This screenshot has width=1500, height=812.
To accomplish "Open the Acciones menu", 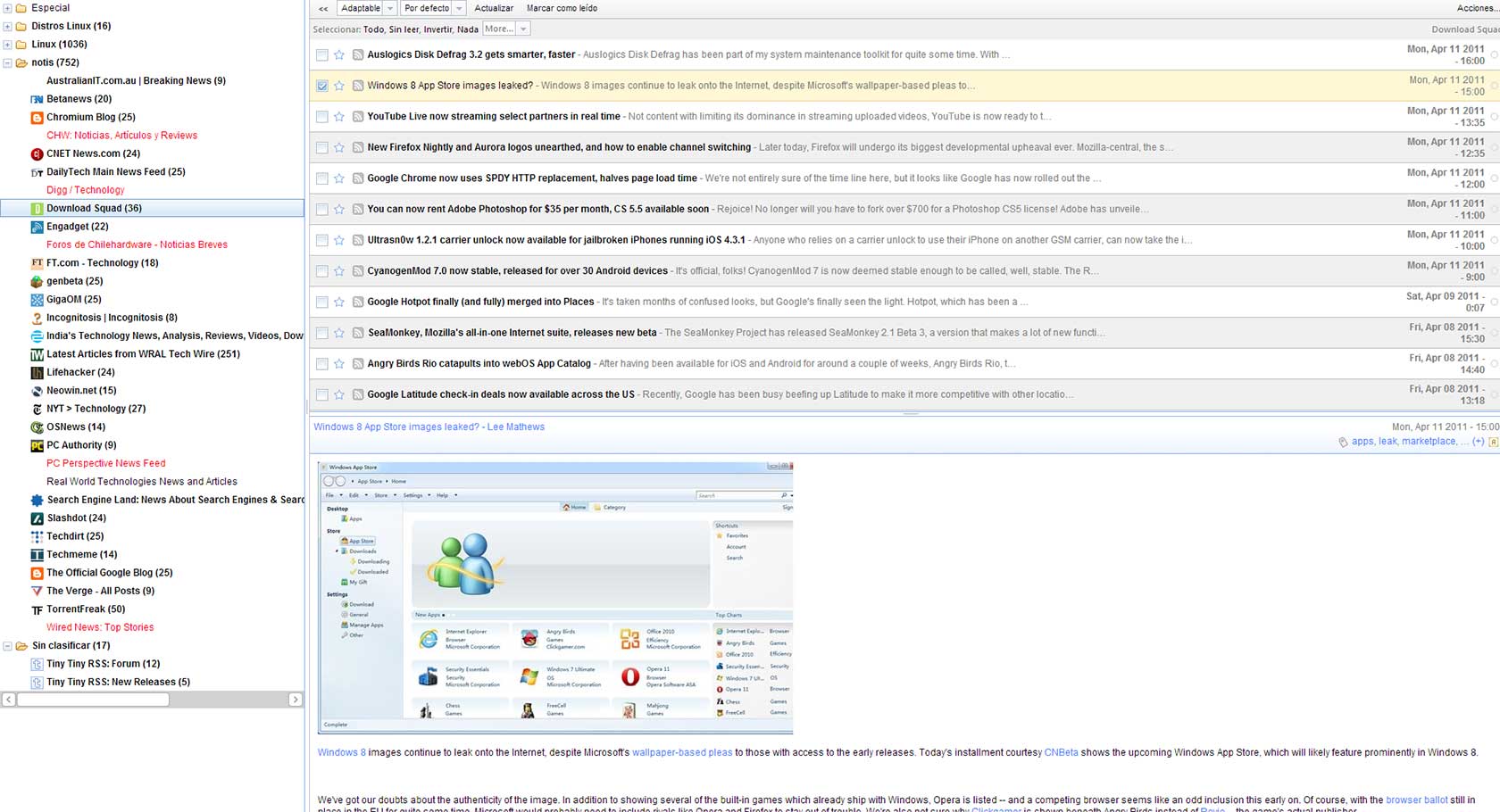I will click(x=1478, y=8).
